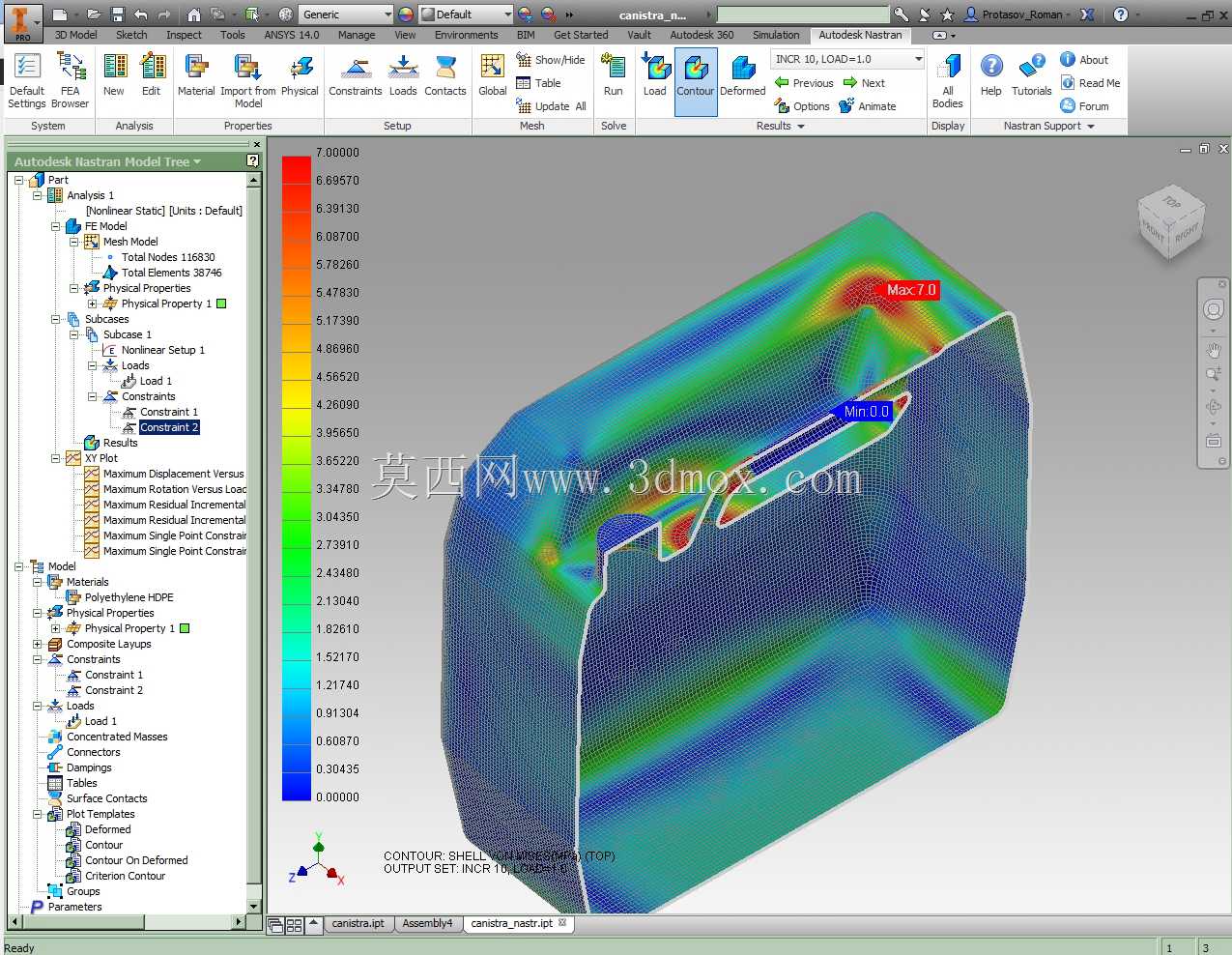Image resolution: width=1232 pixels, height=955 pixels.
Task: Click the Protasov_Roman account menu
Action: [x=1018, y=14]
